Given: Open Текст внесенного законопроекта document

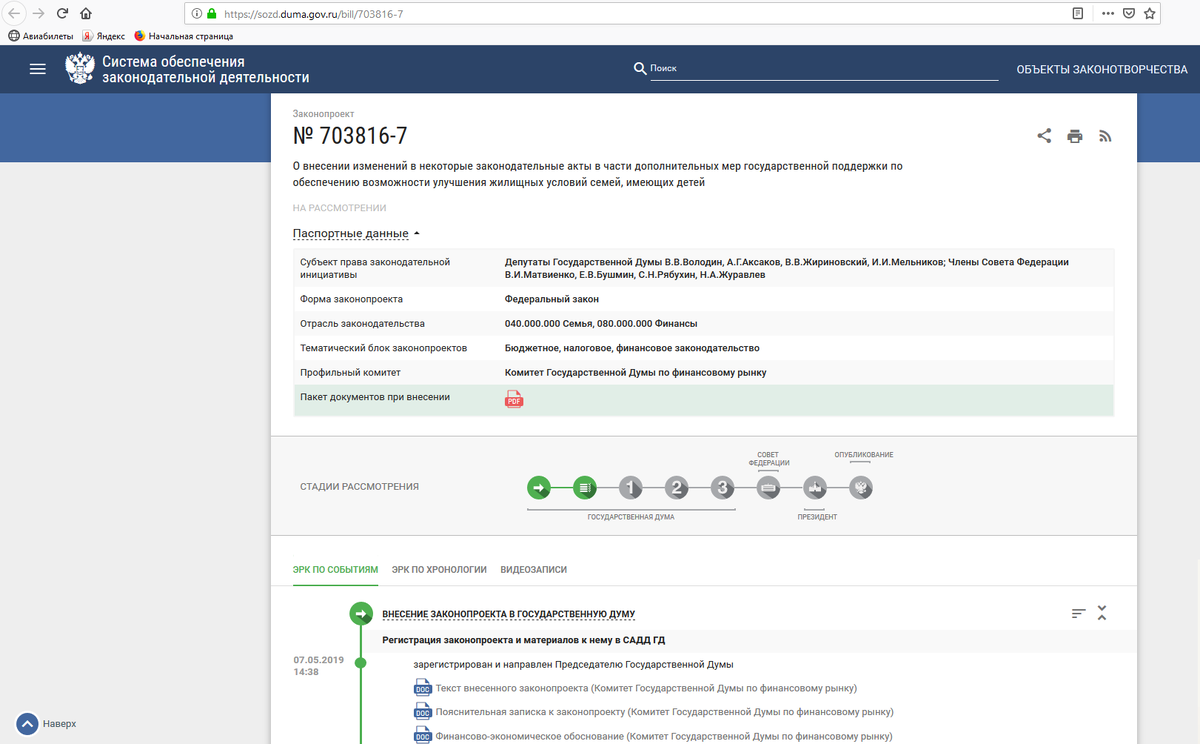Looking at the screenshot, I should pos(646,688).
